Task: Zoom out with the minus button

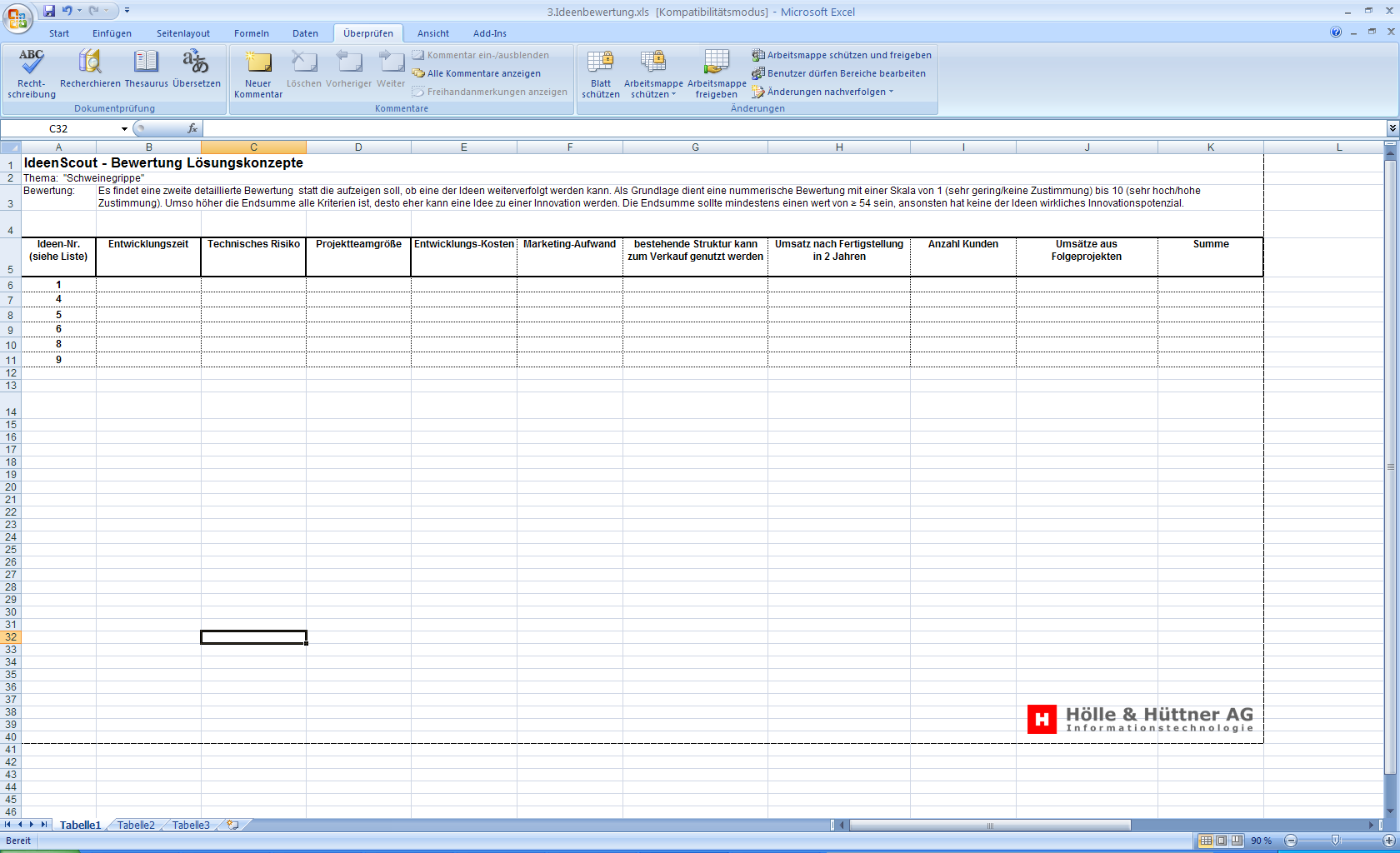Action: (1291, 841)
